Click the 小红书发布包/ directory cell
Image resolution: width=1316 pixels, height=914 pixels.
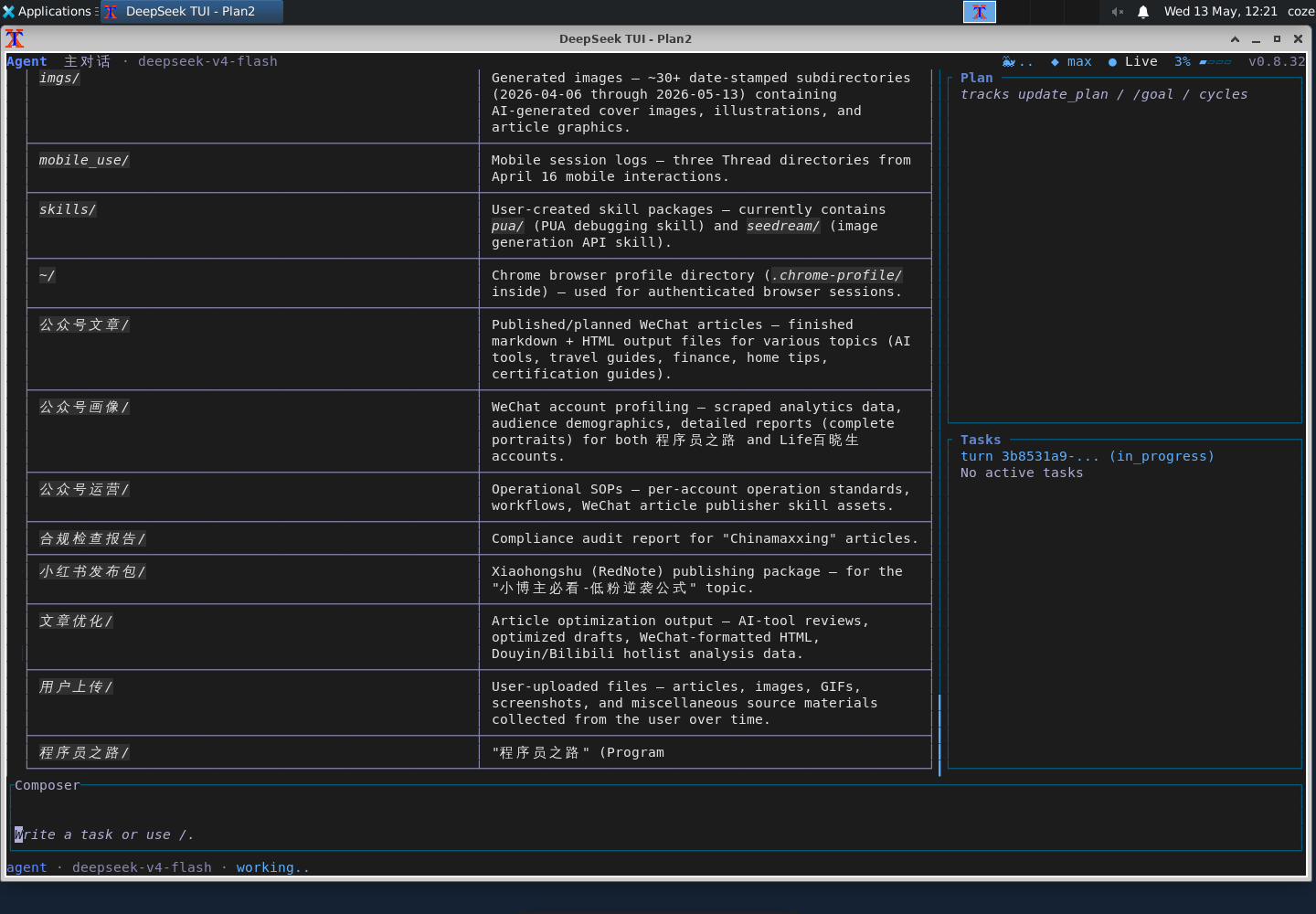[253, 579]
